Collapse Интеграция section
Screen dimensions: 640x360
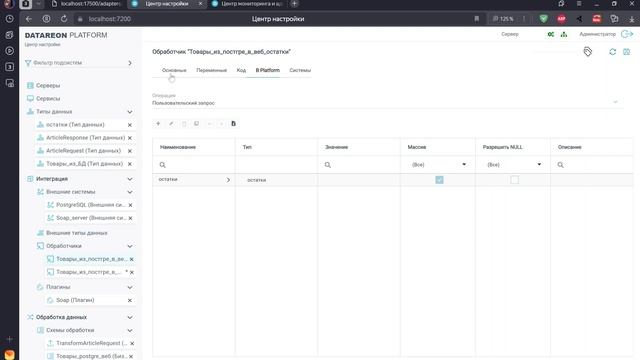click(130, 179)
